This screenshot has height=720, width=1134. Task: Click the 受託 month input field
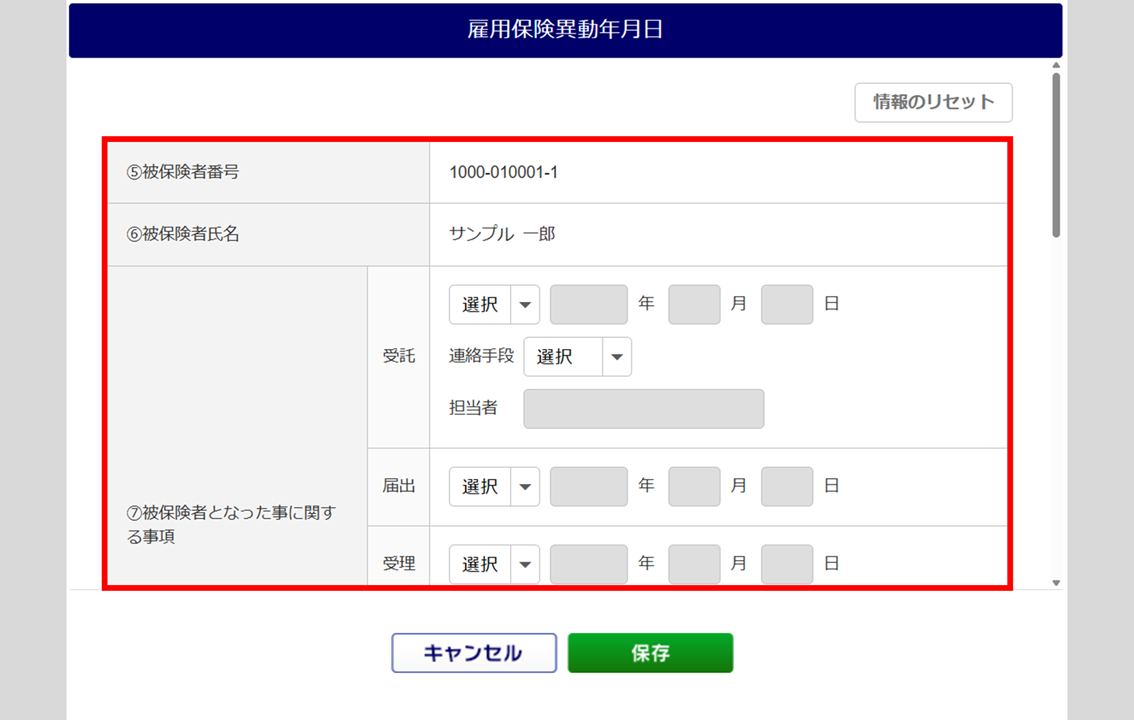coord(694,305)
